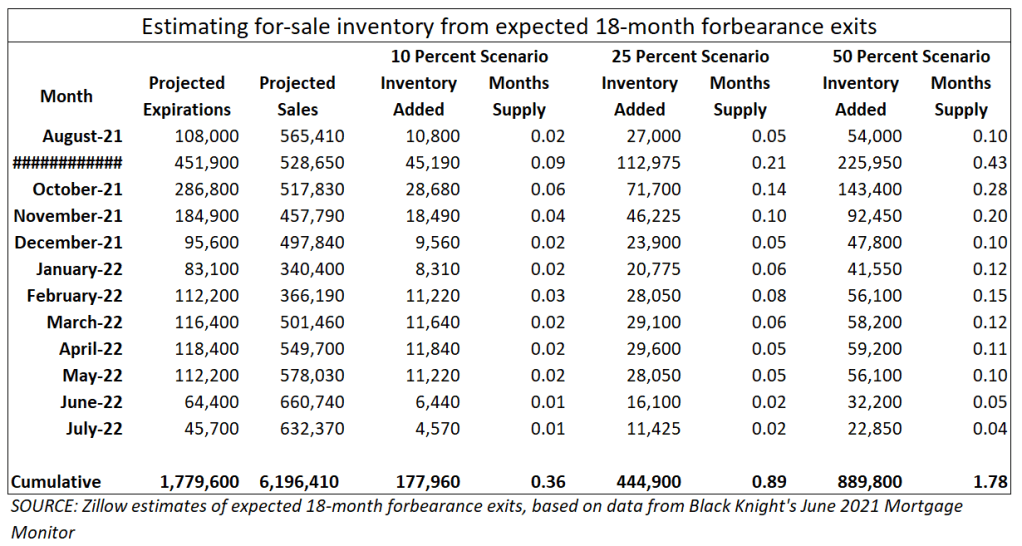The image size is (1022, 546).
Task: Click the "Projected Sales" column header
Action: pyautogui.click(x=297, y=96)
